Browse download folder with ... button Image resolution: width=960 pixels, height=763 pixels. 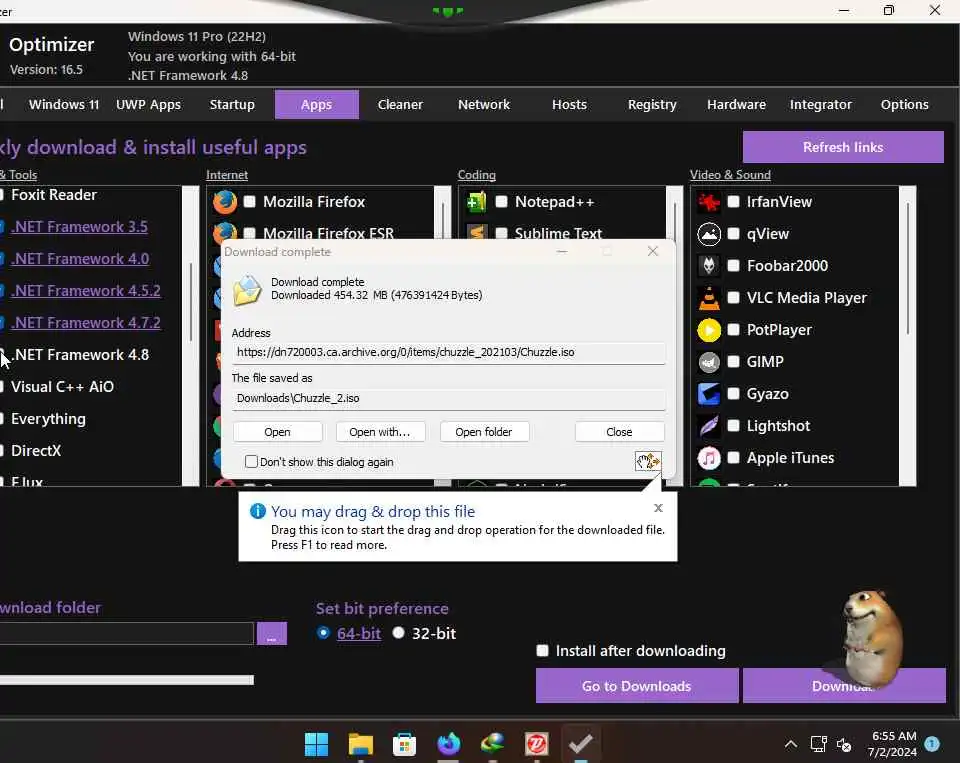pyautogui.click(x=272, y=634)
